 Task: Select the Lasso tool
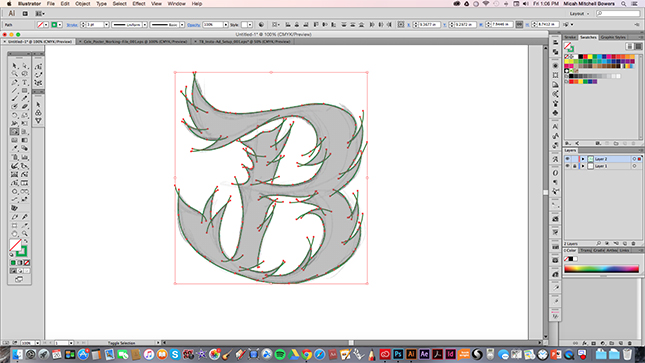[x=25, y=74]
